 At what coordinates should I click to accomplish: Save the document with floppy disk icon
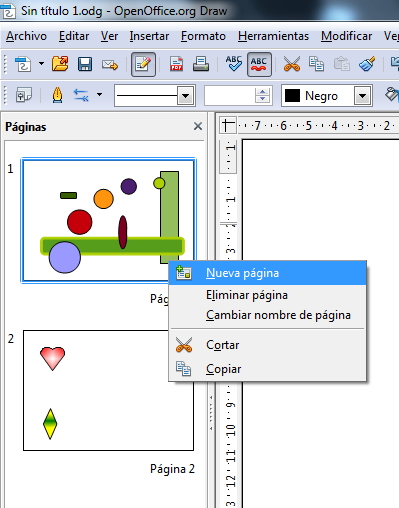pyautogui.click(x=85, y=64)
